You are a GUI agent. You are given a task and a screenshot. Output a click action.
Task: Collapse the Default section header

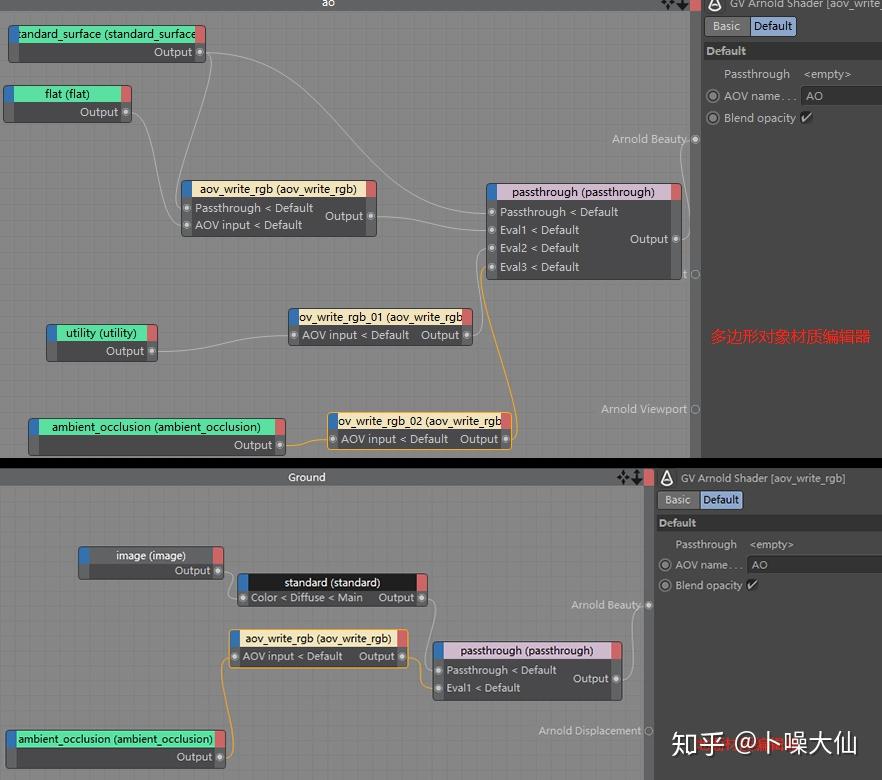coord(726,50)
